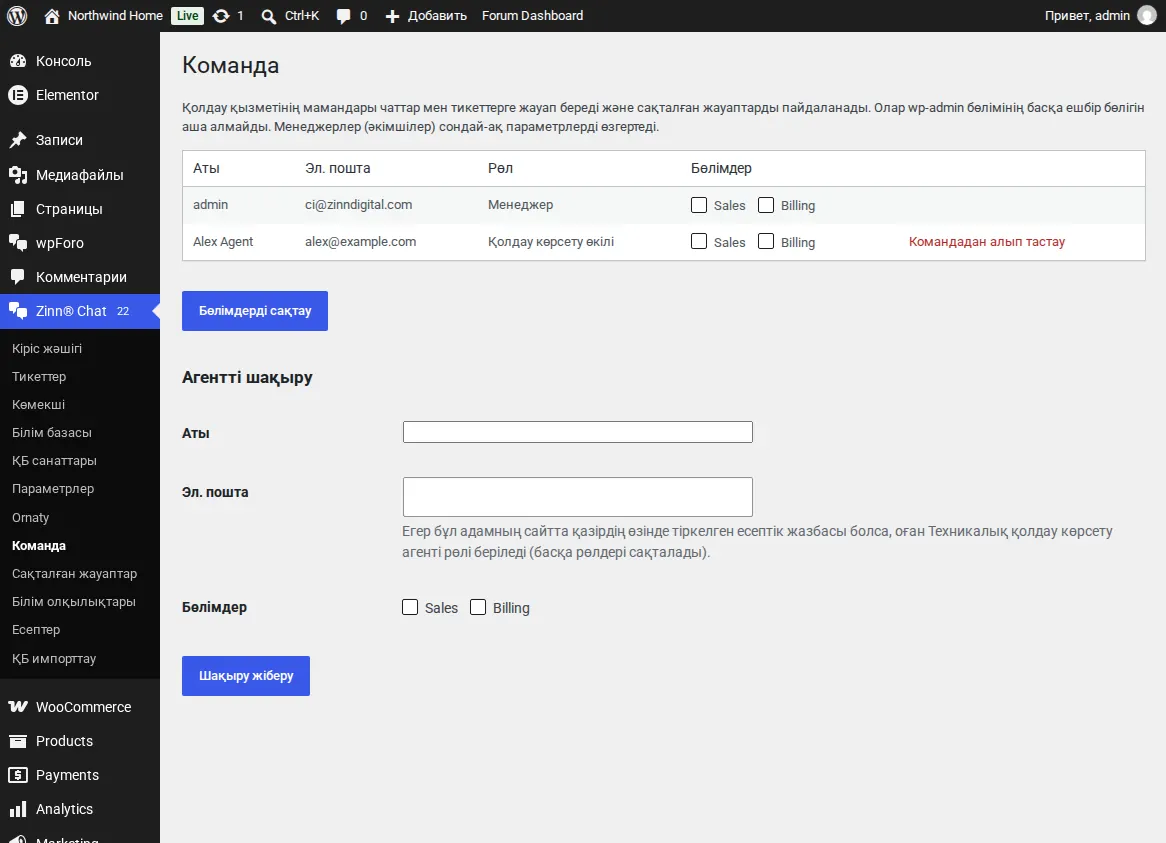The height and width of the screenshot is (843, 1166).
Task: Open the WooCommerce sidebar icon
Action: 18,707
